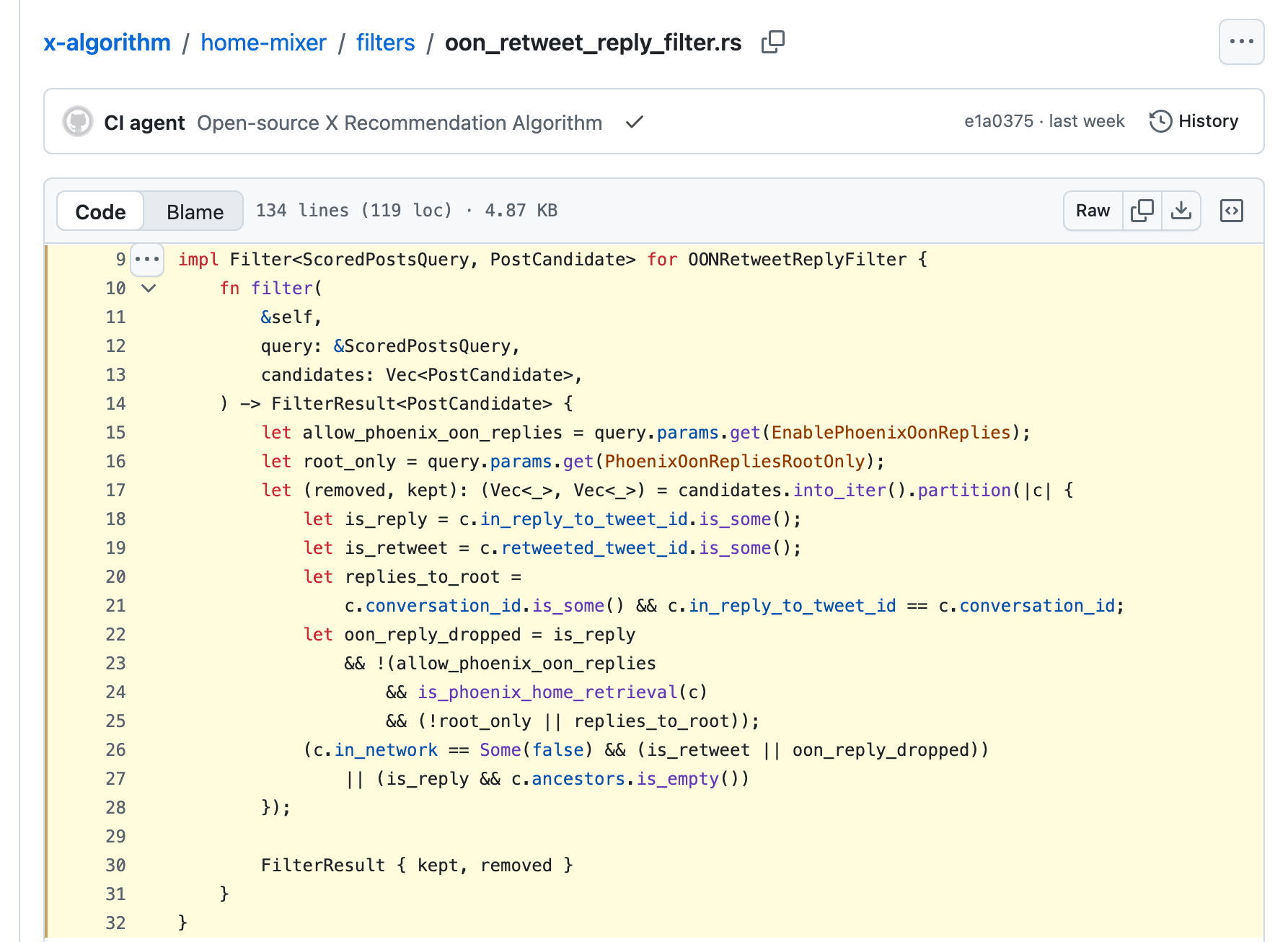Click the in_reply_to_tweet_id field on line 18
The image size is (1288, 942).
(584, 519)
